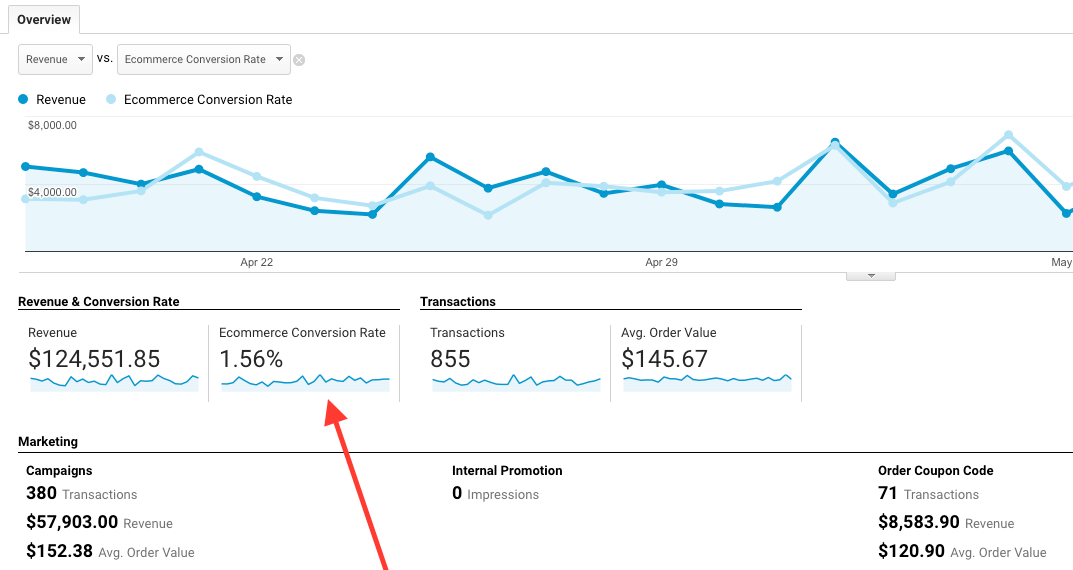Click the Ecommerce Conversion Rate legend dot
Viewport: 1073px width, 570px height.
111,100
